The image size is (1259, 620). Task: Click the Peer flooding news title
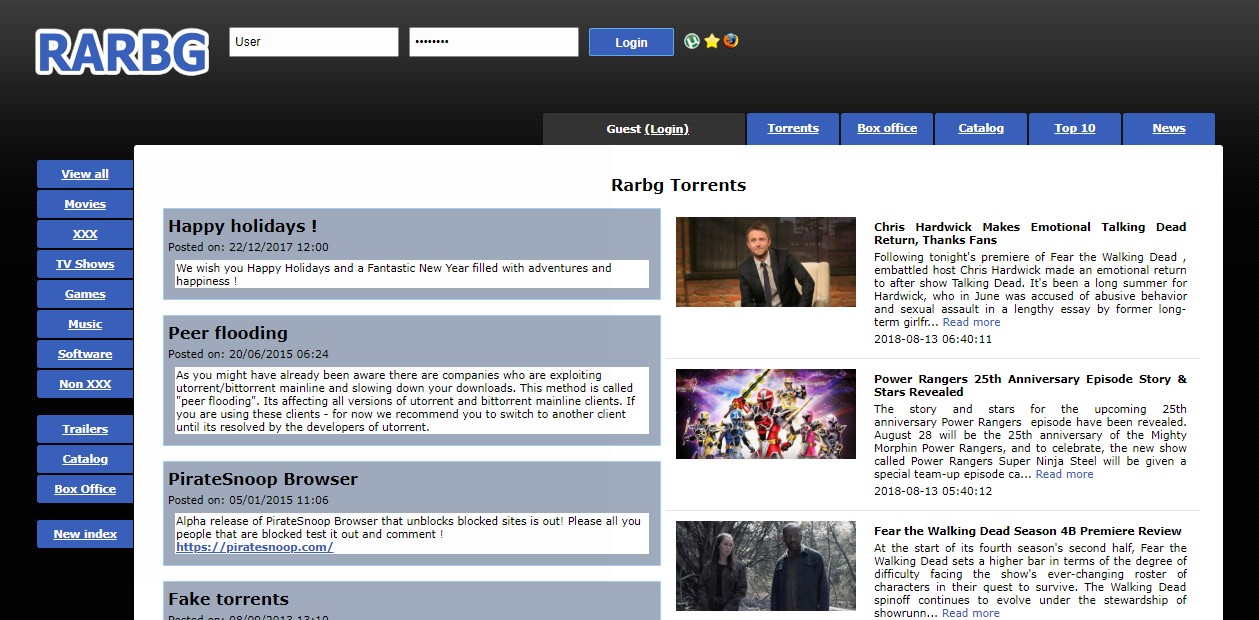click(228, 333)
